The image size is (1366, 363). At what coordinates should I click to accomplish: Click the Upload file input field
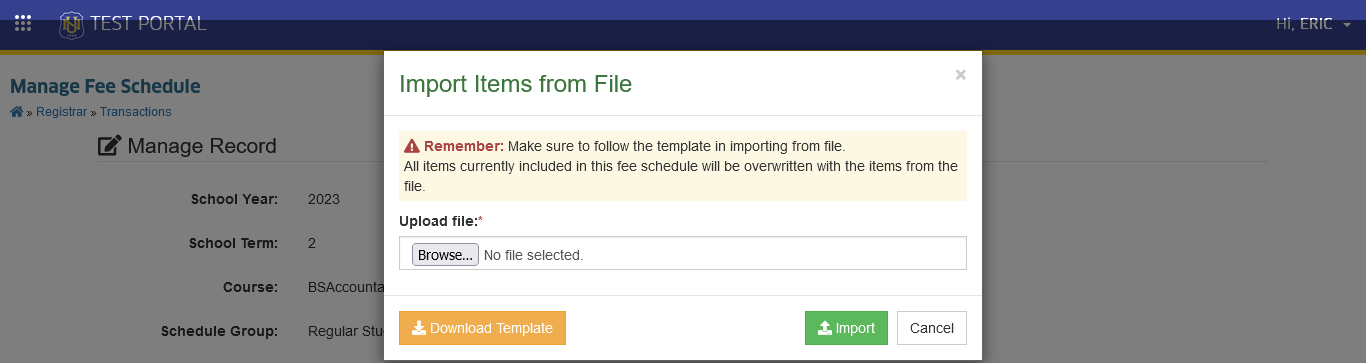pyautogui.click(x=683, y=253)
